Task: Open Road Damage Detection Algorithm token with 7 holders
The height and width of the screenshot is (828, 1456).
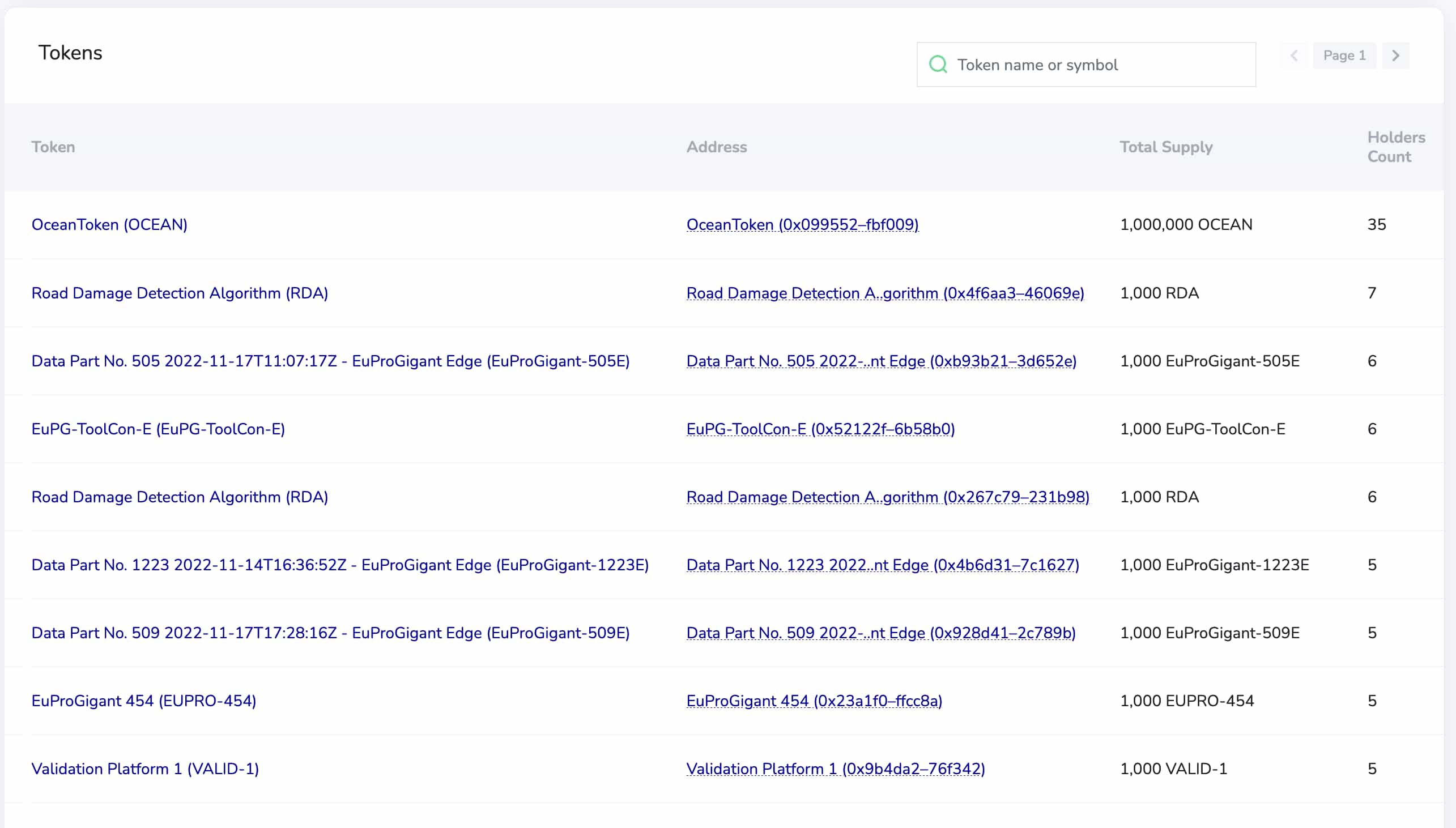Action: (180, 293)
